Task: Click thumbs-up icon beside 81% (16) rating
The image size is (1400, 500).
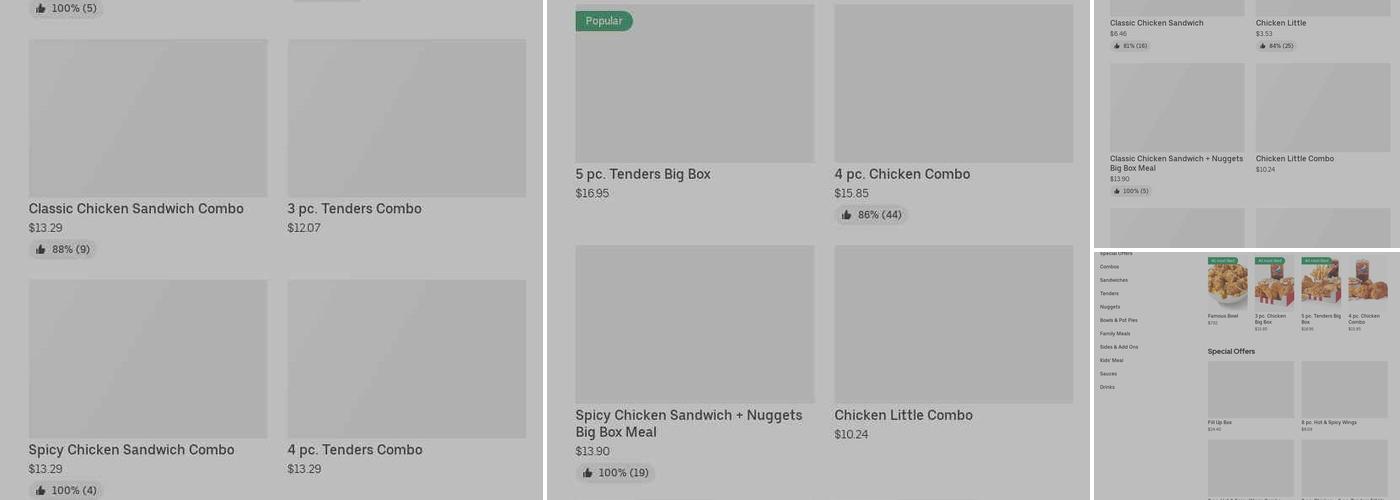Action: pos(1117,46)
